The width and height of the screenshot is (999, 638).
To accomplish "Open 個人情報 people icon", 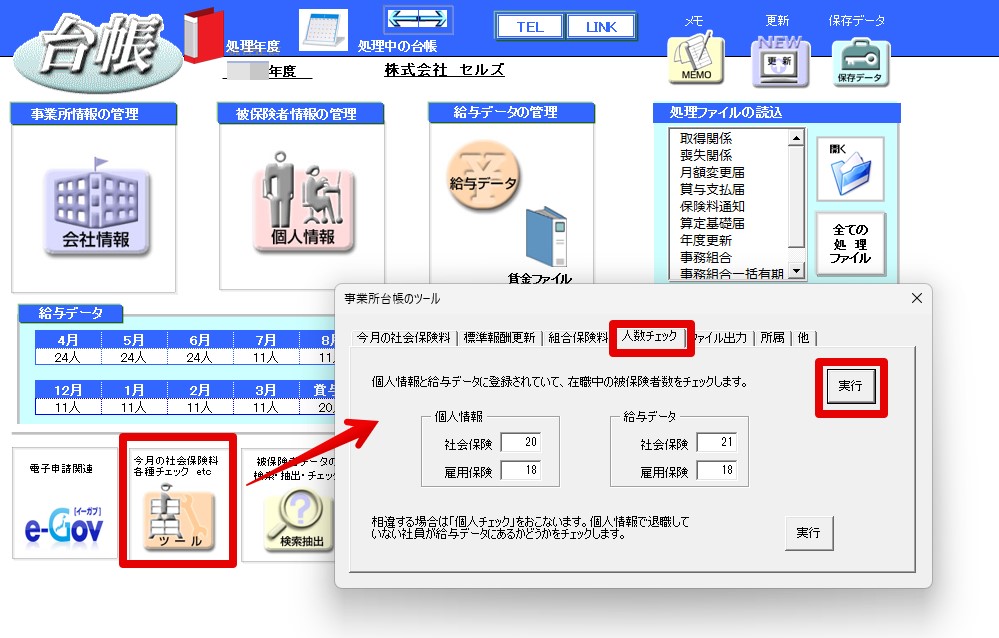I will pyautogui.click(x=303, y=202).
